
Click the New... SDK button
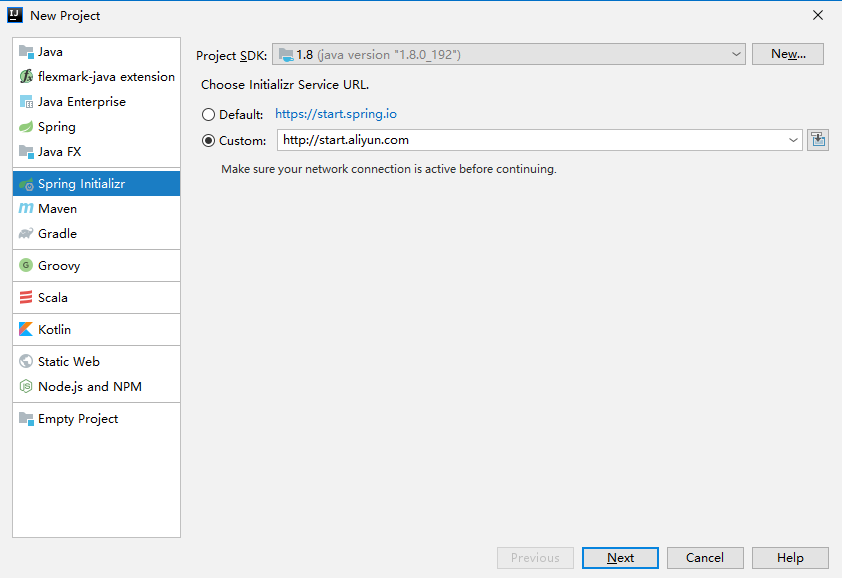[x=787, y=54]
